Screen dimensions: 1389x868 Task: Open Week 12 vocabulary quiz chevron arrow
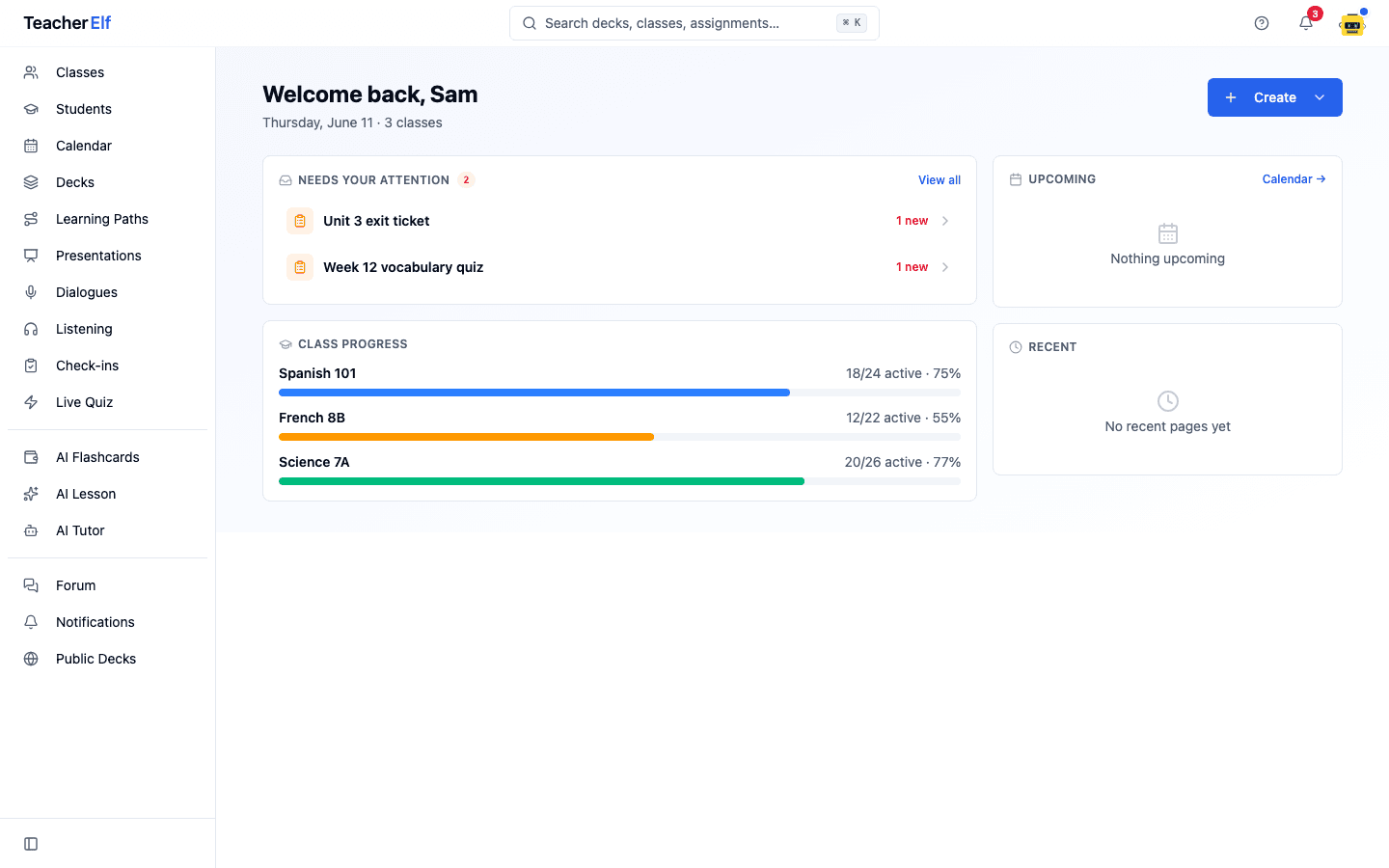tap(945, 267)
